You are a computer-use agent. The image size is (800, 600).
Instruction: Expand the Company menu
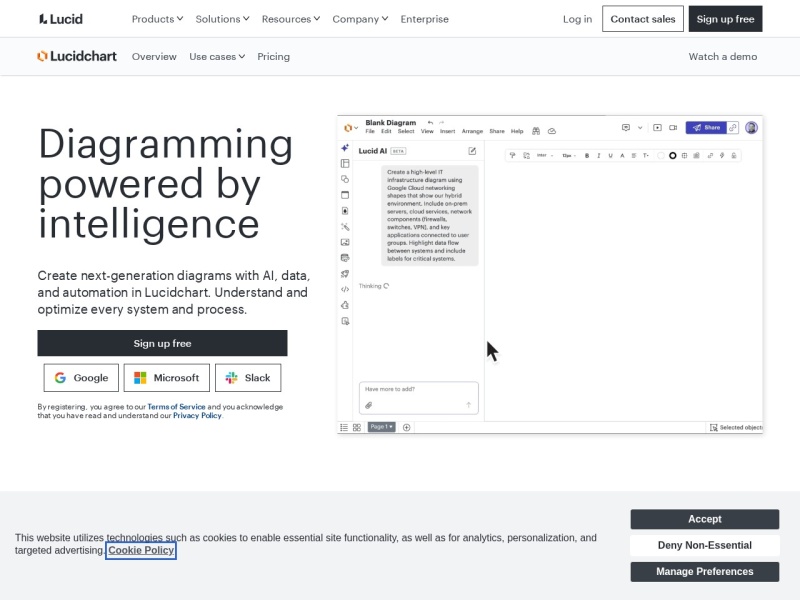pos(360,19)
